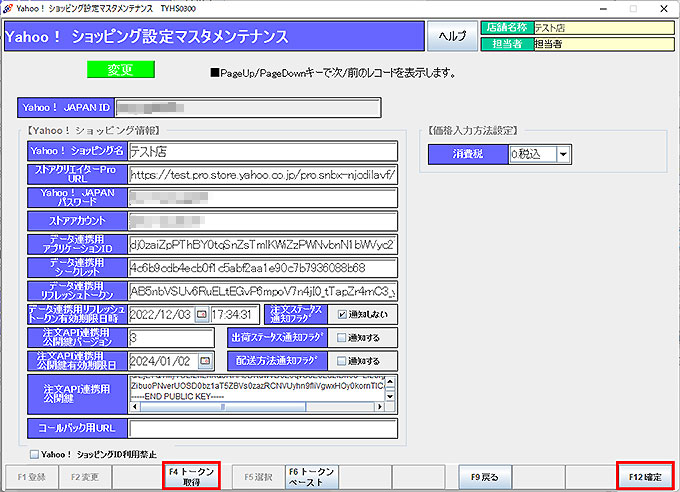This screenshot has width=680, height=492.
Task: Click the 担当者 field
Action: [x=604, y=44]
